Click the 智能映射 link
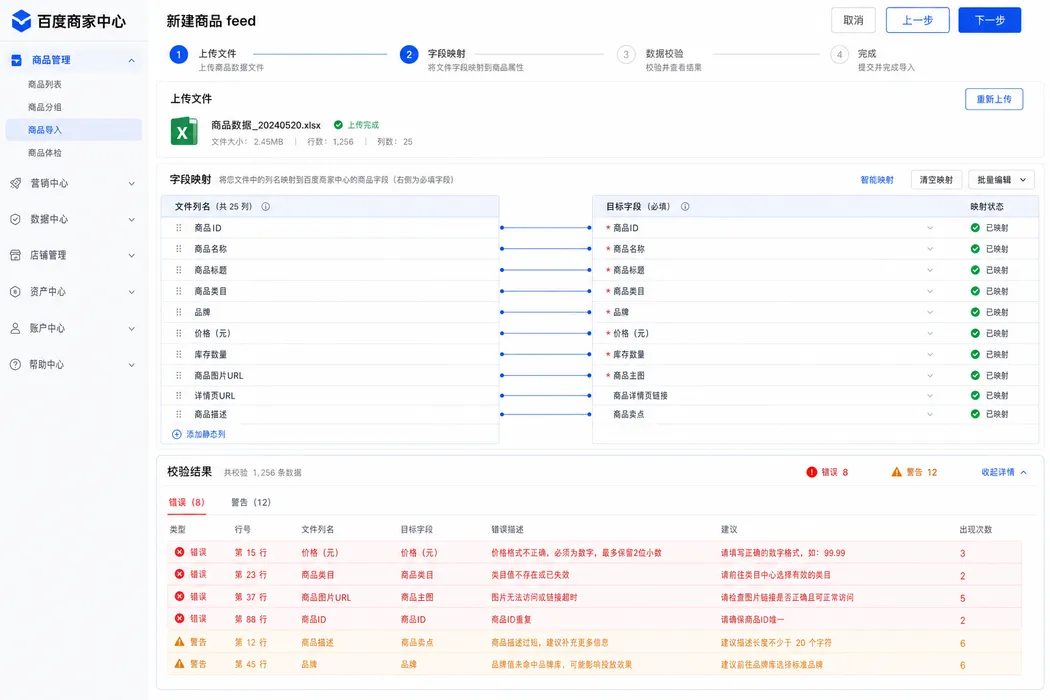This screenshot has height=700, width=1050. click(x=877, y=180)
